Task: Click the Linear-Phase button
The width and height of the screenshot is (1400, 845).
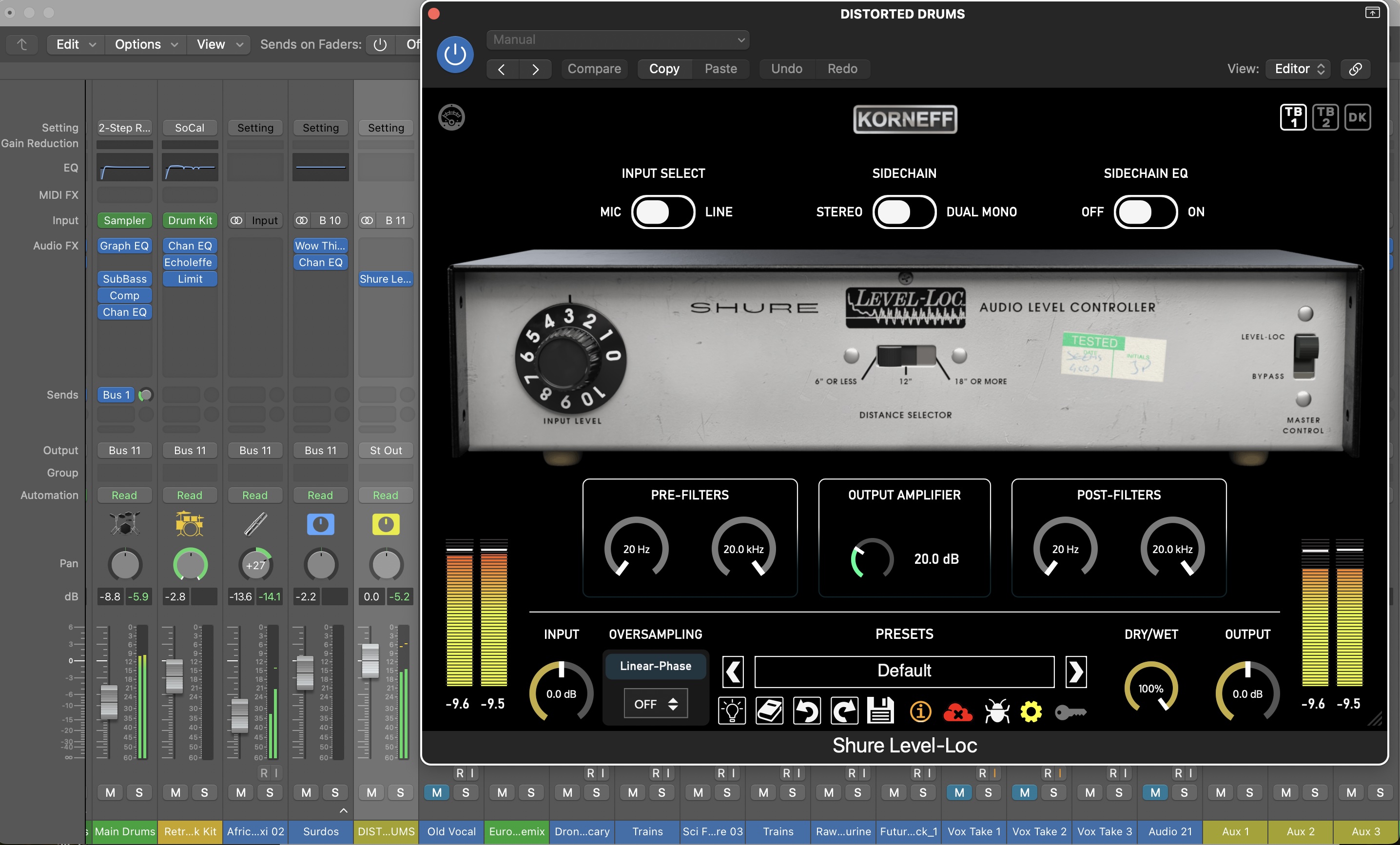Action: [655, 666]
